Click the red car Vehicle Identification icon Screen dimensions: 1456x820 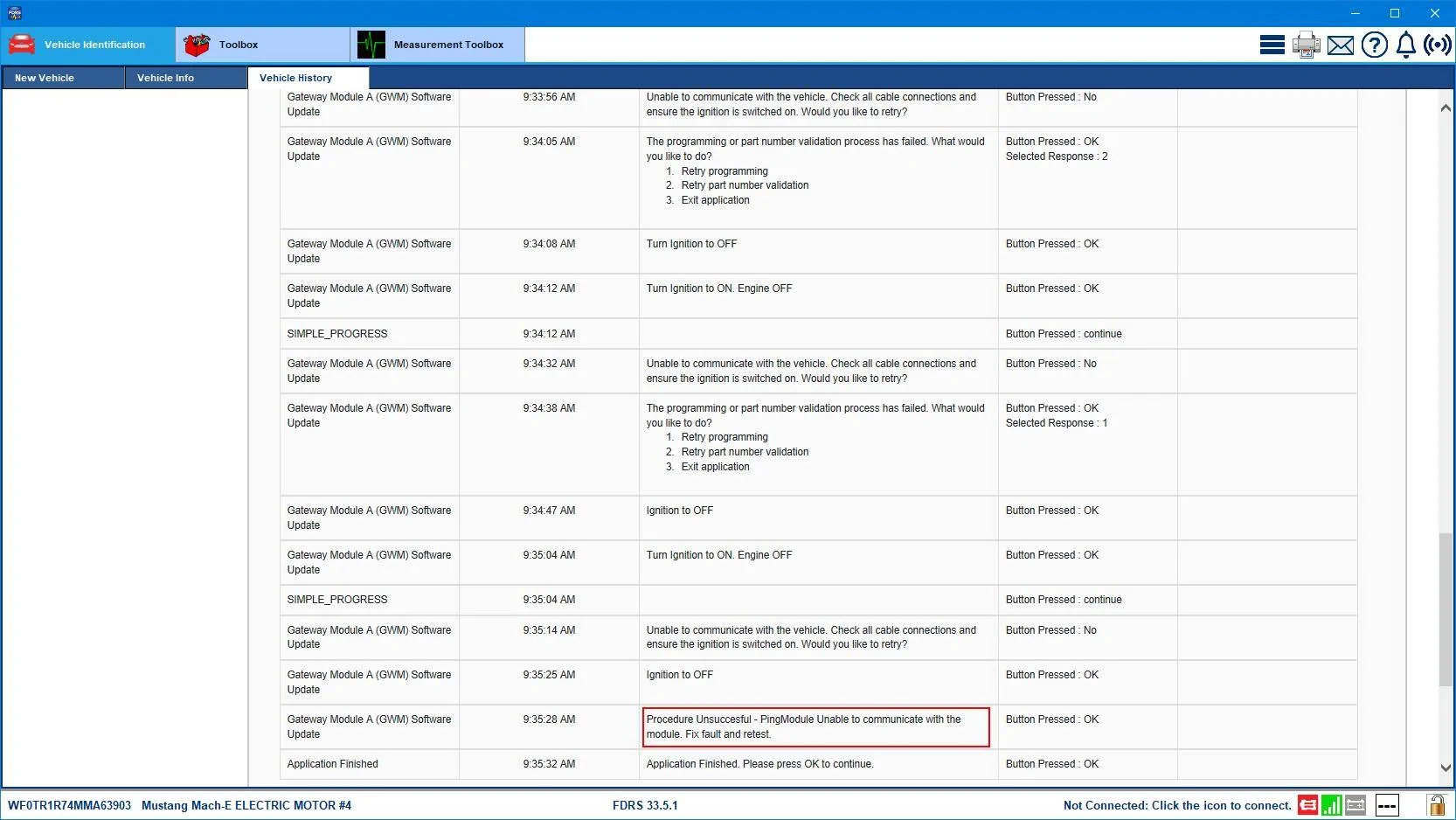(x=21, y=44)
